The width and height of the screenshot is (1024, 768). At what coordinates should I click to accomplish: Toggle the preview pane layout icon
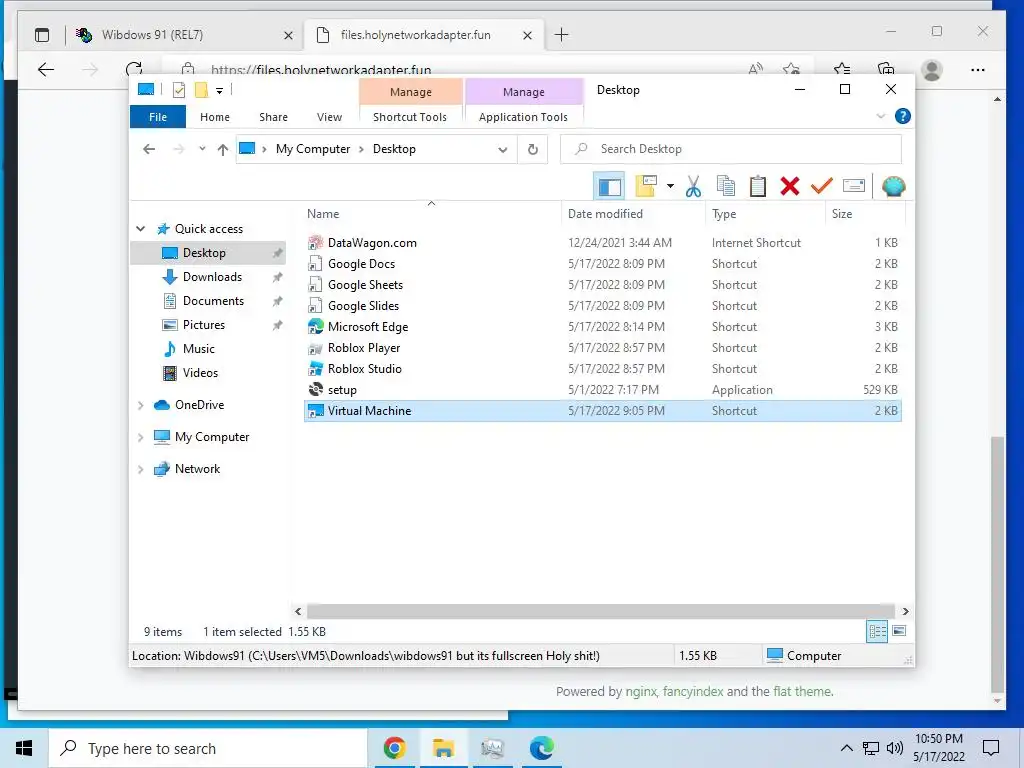(x=609, y=187)
